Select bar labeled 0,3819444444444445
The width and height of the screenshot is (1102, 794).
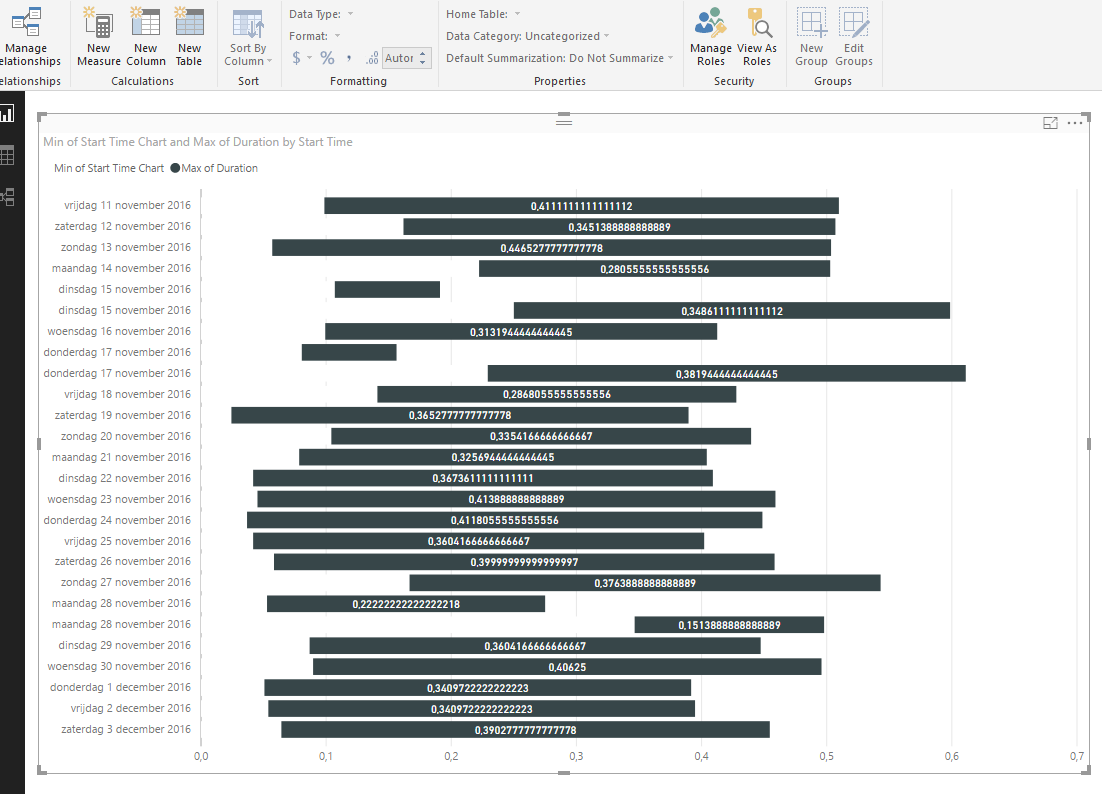click(727, 374)
